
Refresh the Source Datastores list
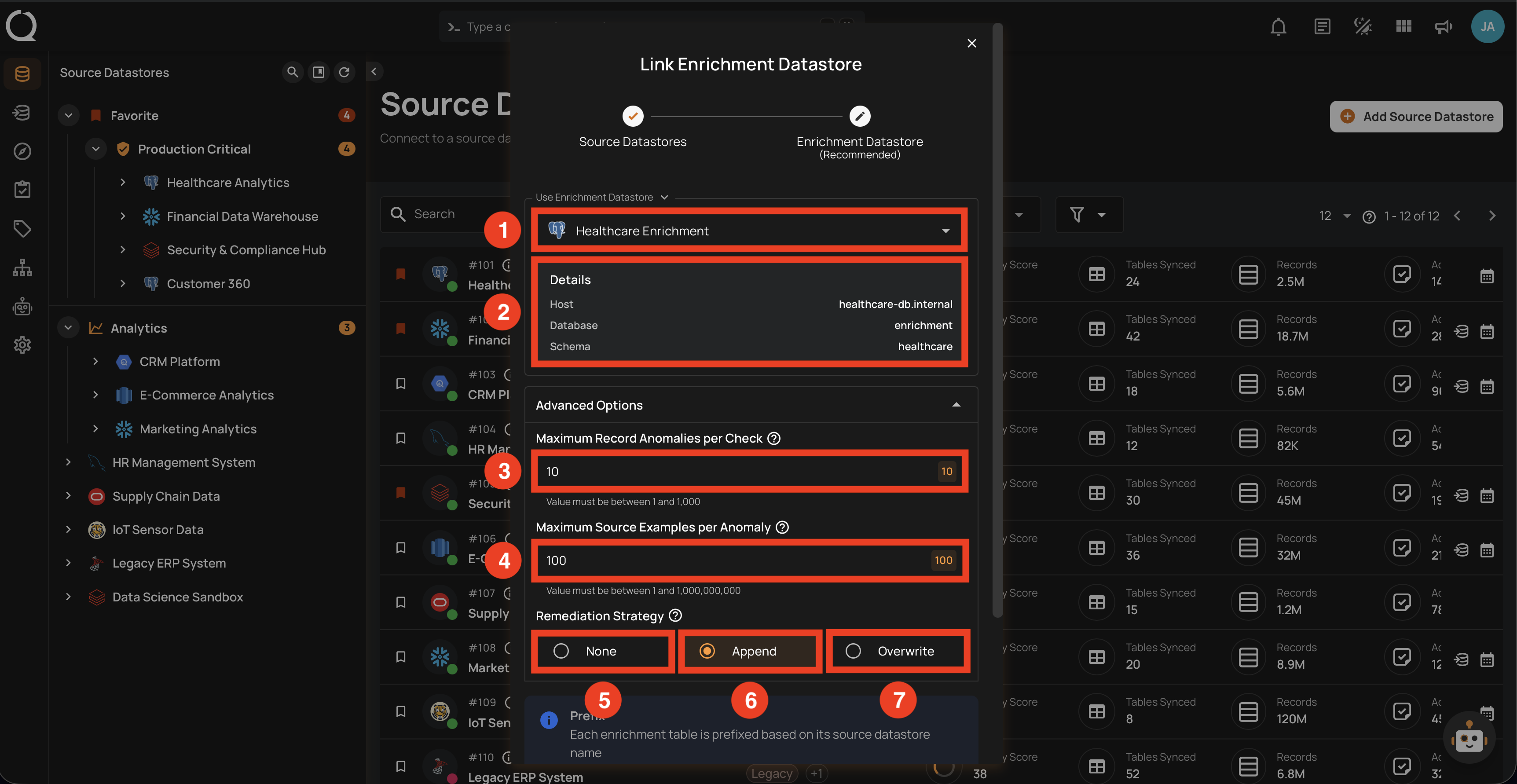click(345, 72)
